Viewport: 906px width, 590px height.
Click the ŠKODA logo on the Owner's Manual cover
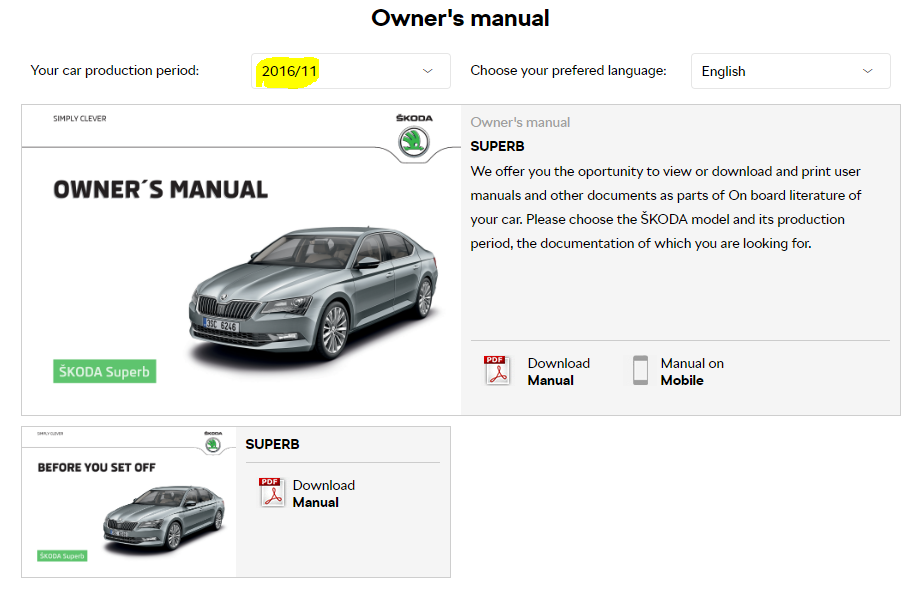414,136
